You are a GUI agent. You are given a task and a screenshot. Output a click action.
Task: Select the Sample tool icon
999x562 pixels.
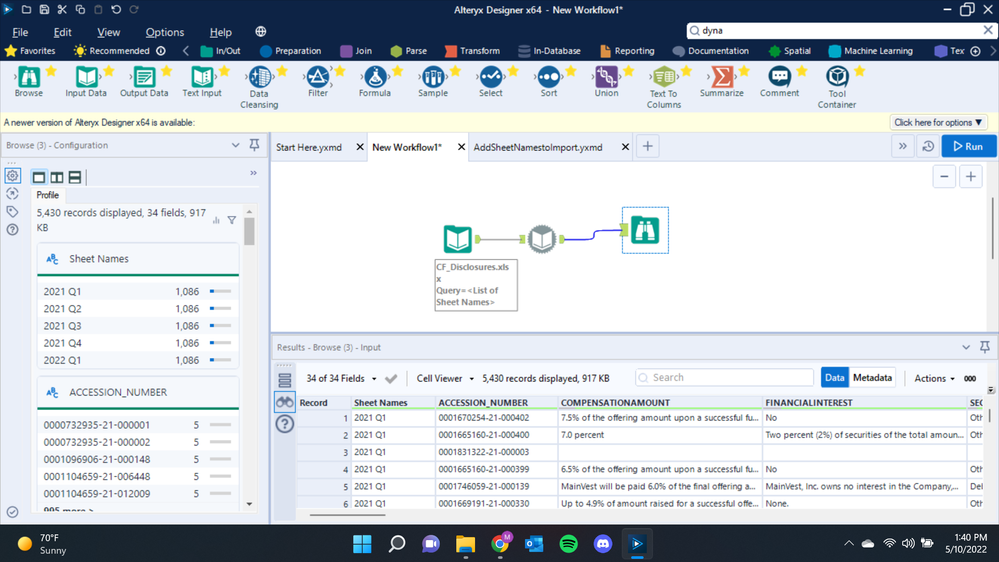[433, 77]
